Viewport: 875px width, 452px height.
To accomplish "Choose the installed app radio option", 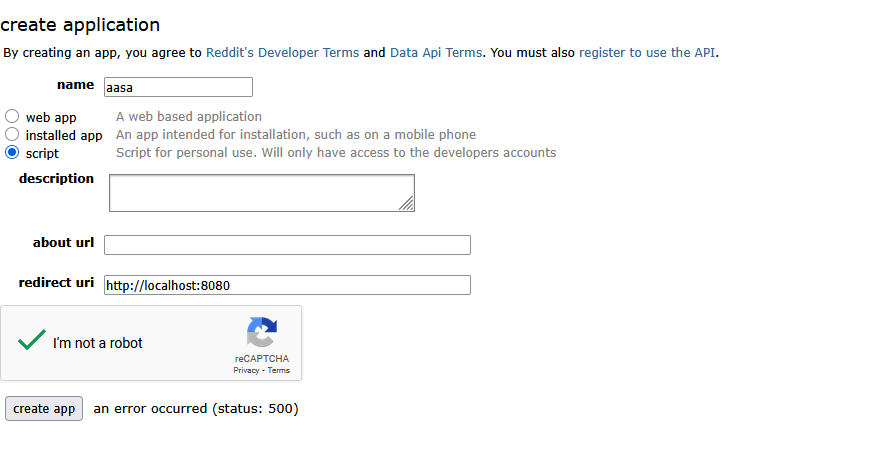I will (12, 134).
